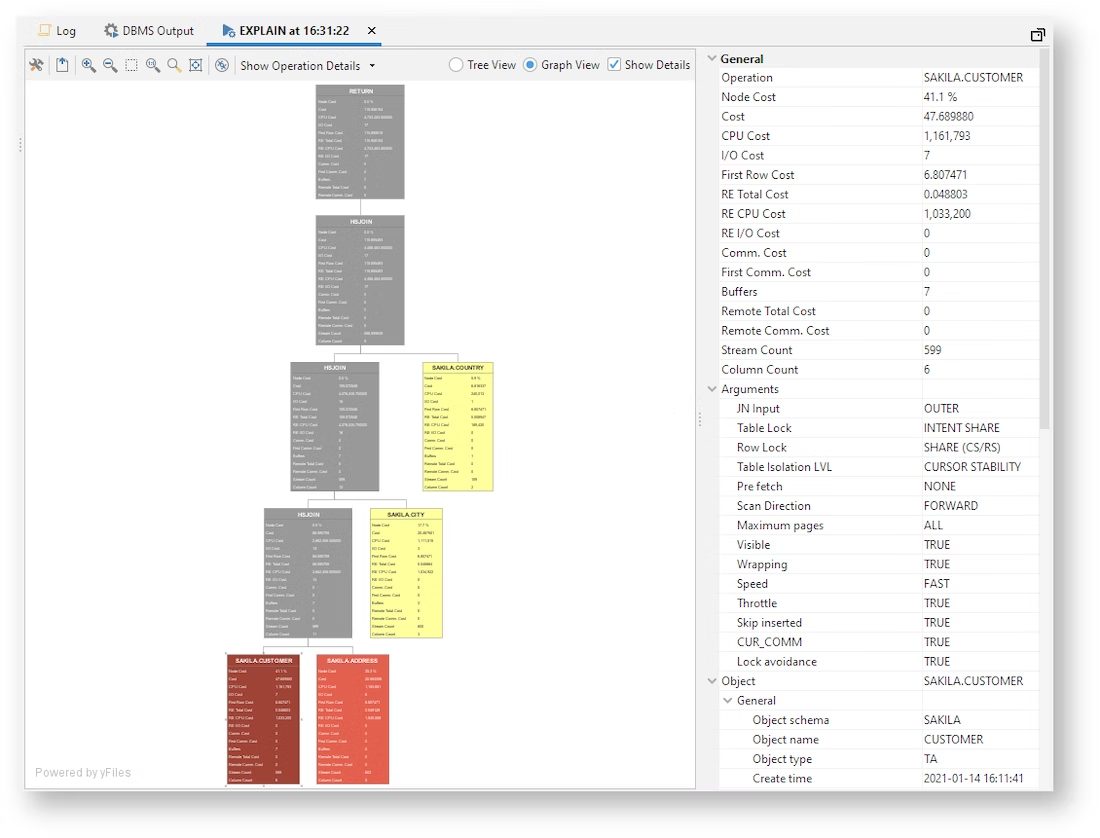Select the Zoom In tool
The image size is (1100, 838).
click(88, 64)
